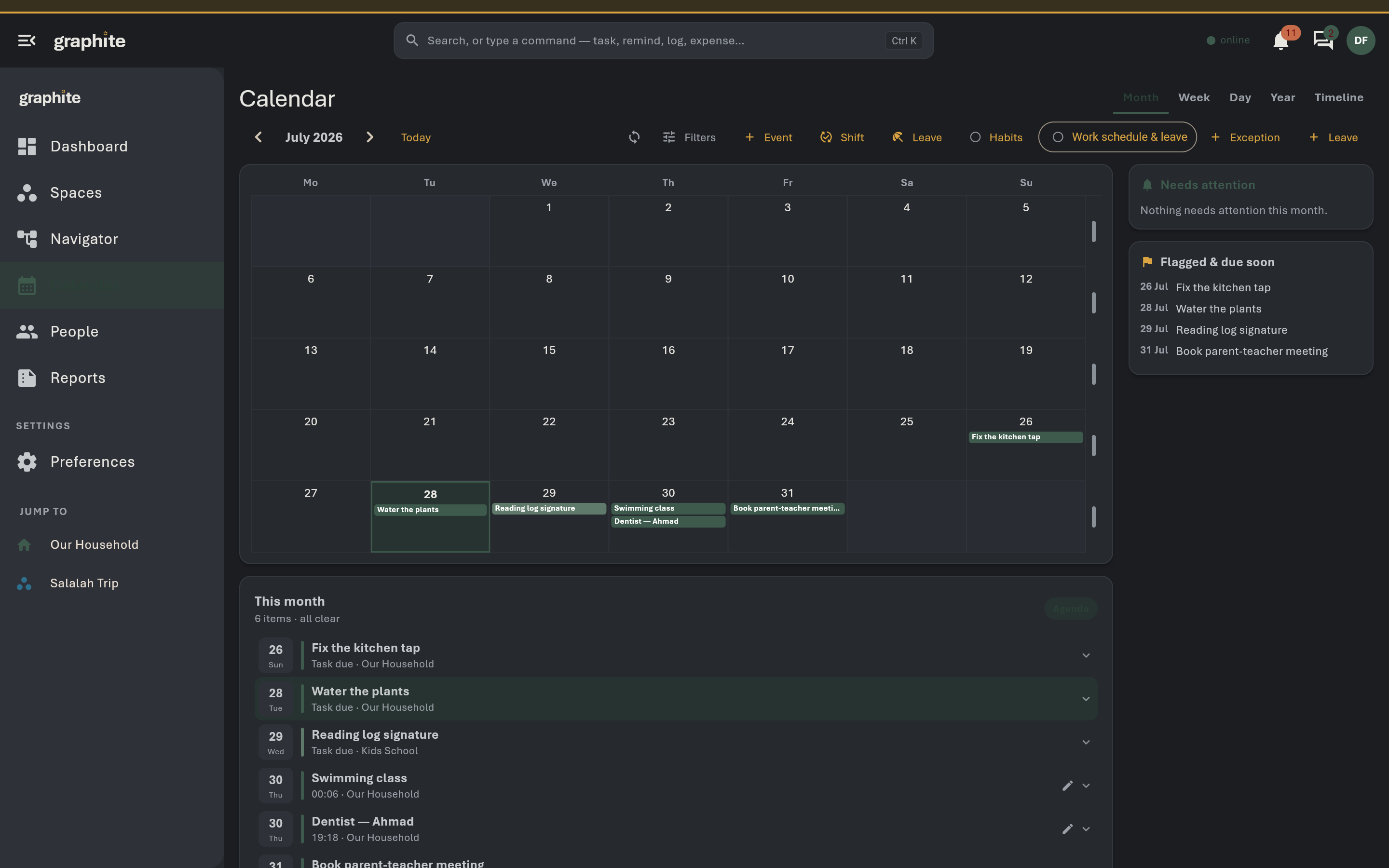Viewport: 1389px width, 868px height.
Task: Switch to Month view
Action: point(1141,97)
